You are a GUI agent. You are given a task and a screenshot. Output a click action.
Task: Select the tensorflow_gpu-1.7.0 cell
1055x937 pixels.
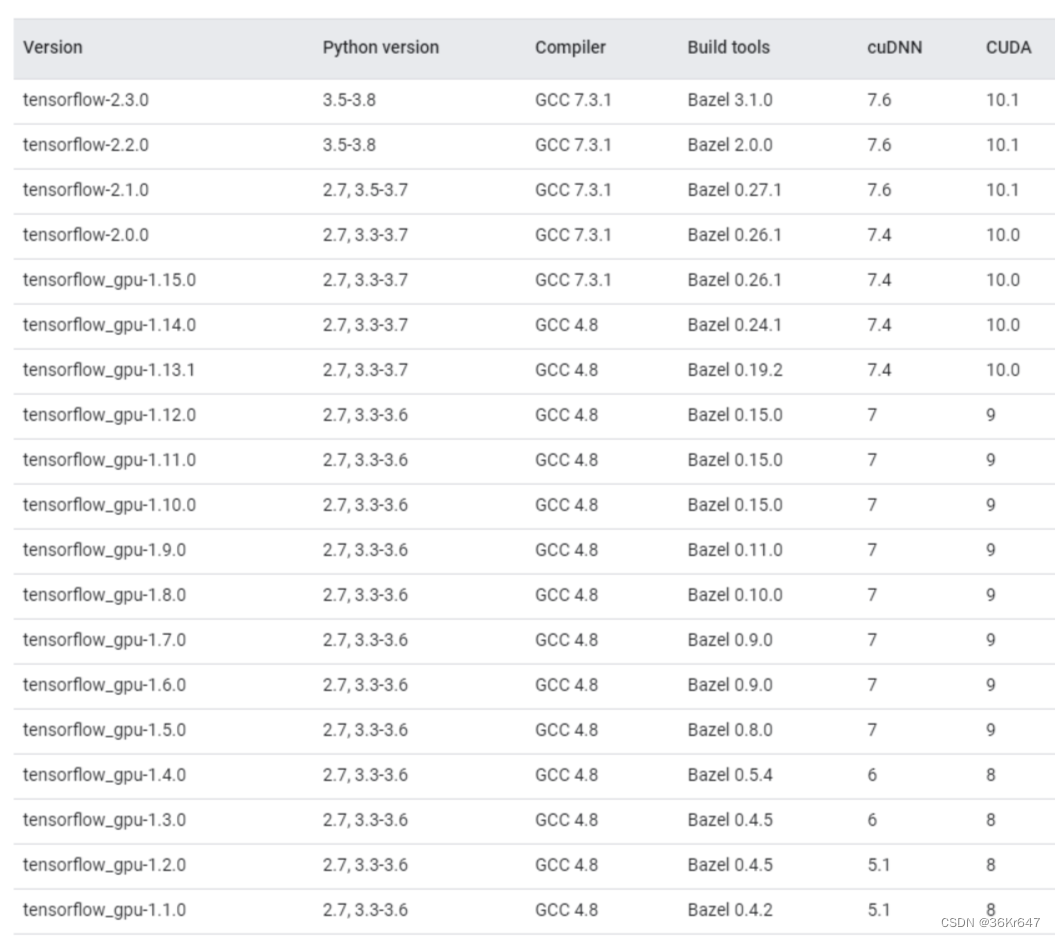(104, 641)
